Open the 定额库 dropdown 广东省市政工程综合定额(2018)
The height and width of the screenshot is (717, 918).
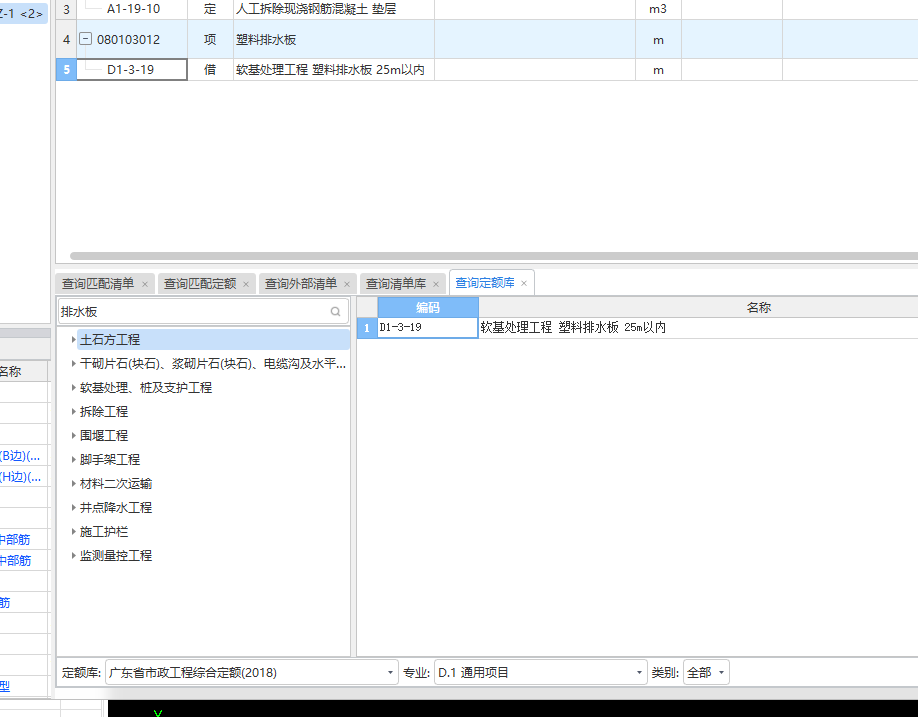[x=252, y=673]
